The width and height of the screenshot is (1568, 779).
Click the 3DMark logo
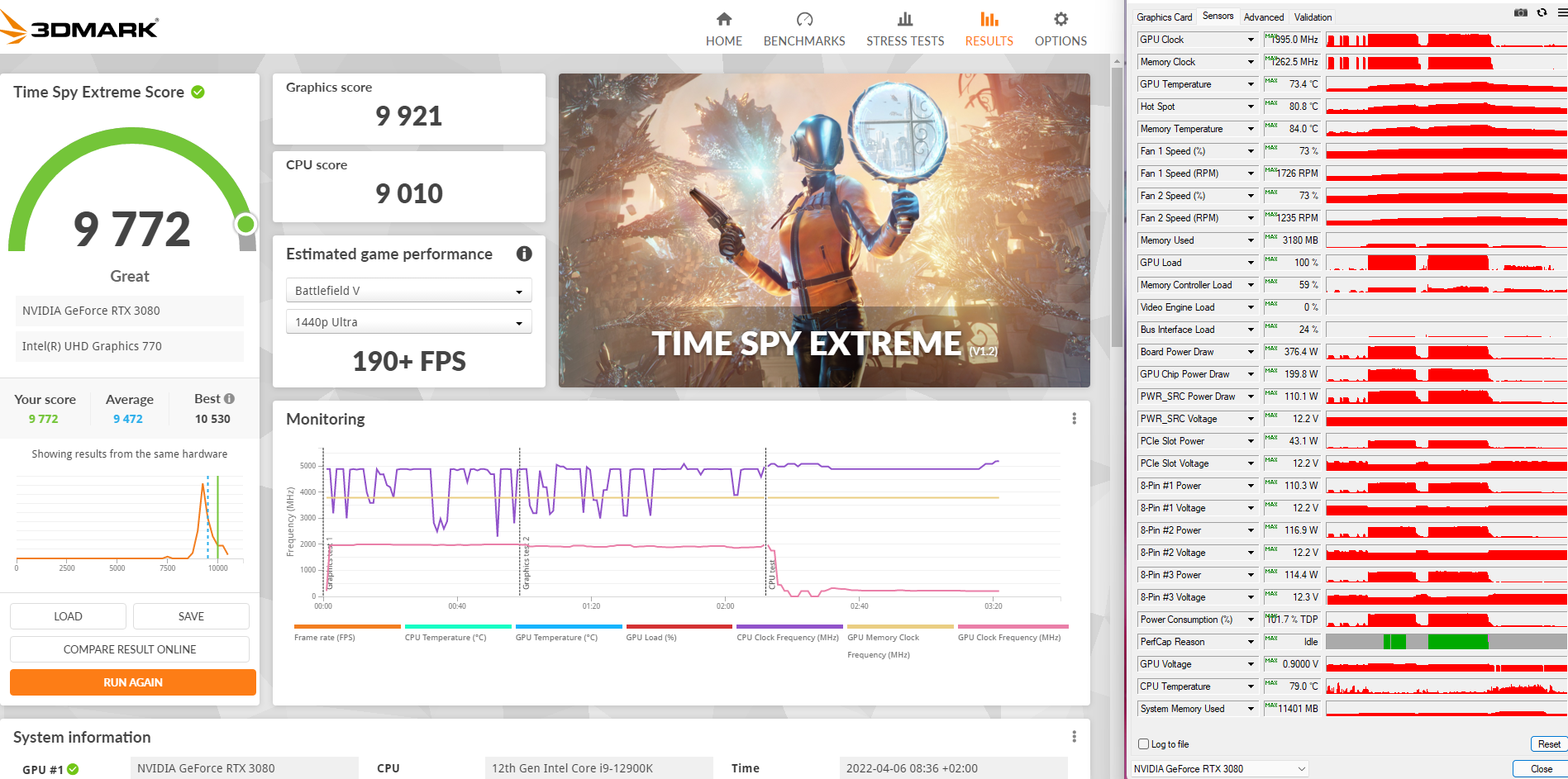point(79,28)
